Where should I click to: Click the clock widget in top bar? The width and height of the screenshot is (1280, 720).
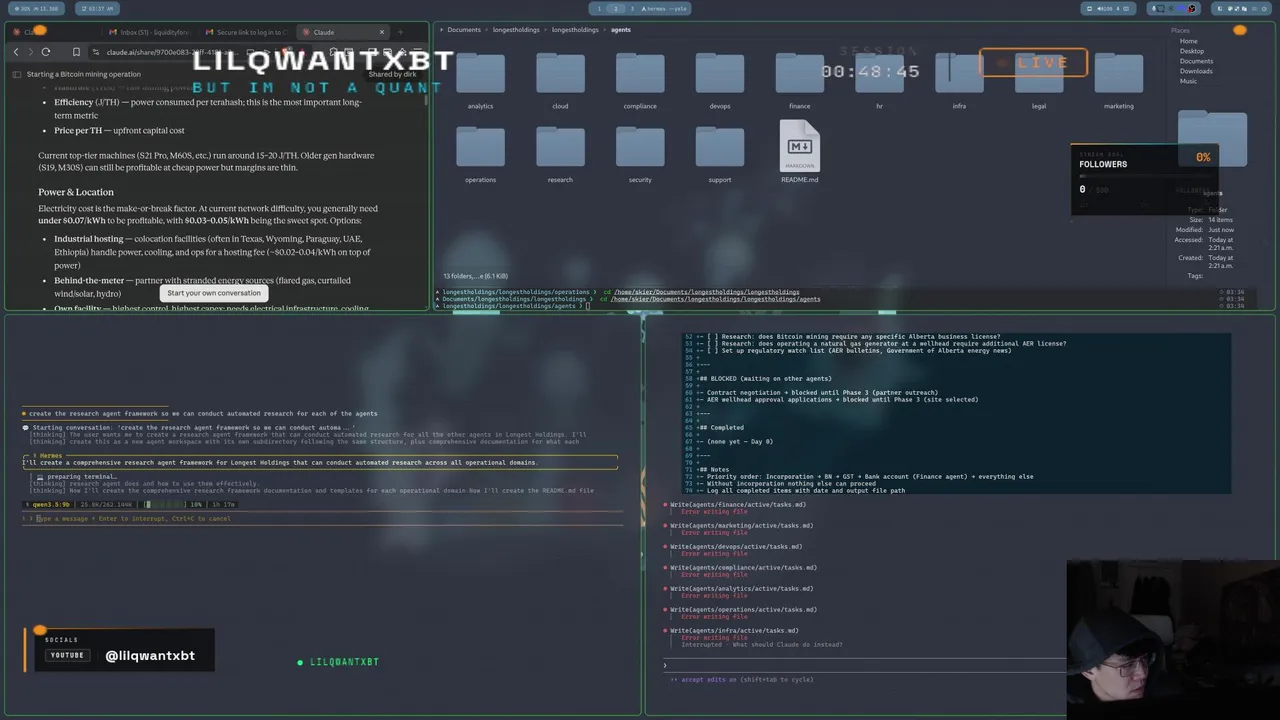(x=97, y=8)
